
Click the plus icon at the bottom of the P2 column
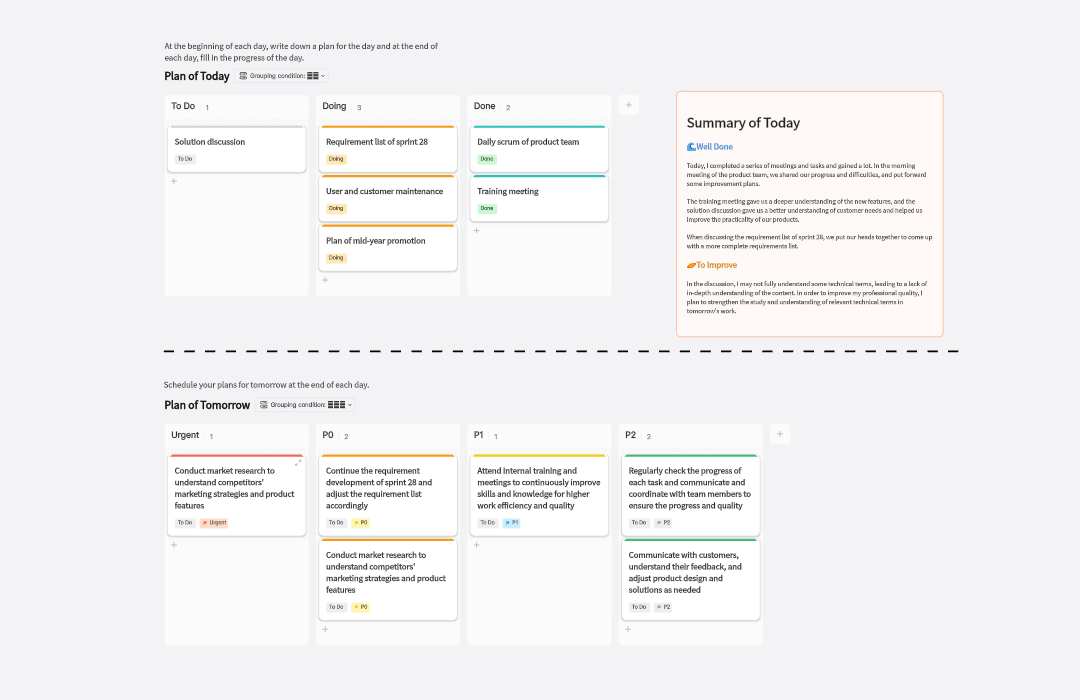click(x=628, y=629)
